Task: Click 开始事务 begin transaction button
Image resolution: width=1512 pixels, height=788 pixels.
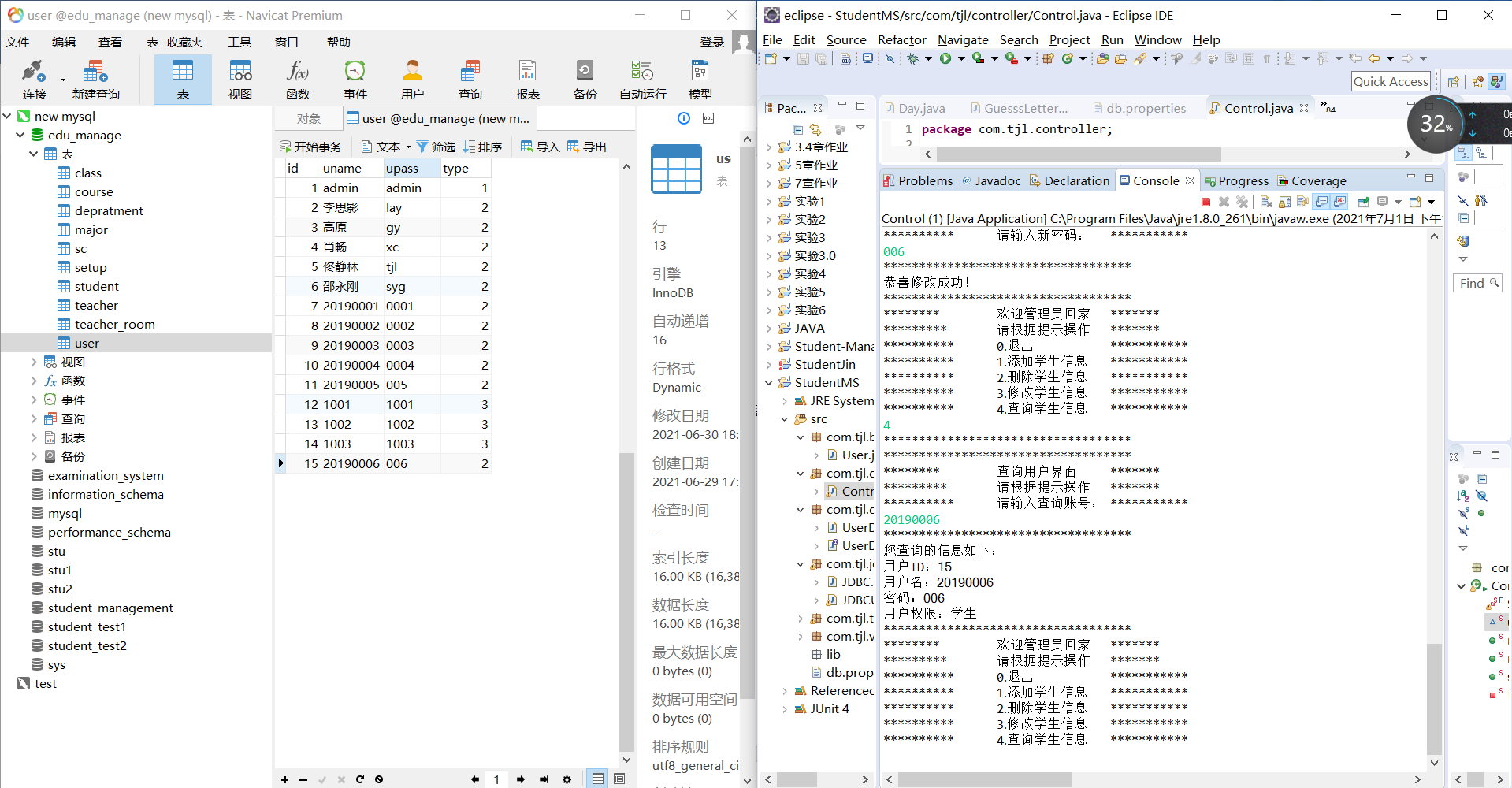Action: (x=310, y=147)
